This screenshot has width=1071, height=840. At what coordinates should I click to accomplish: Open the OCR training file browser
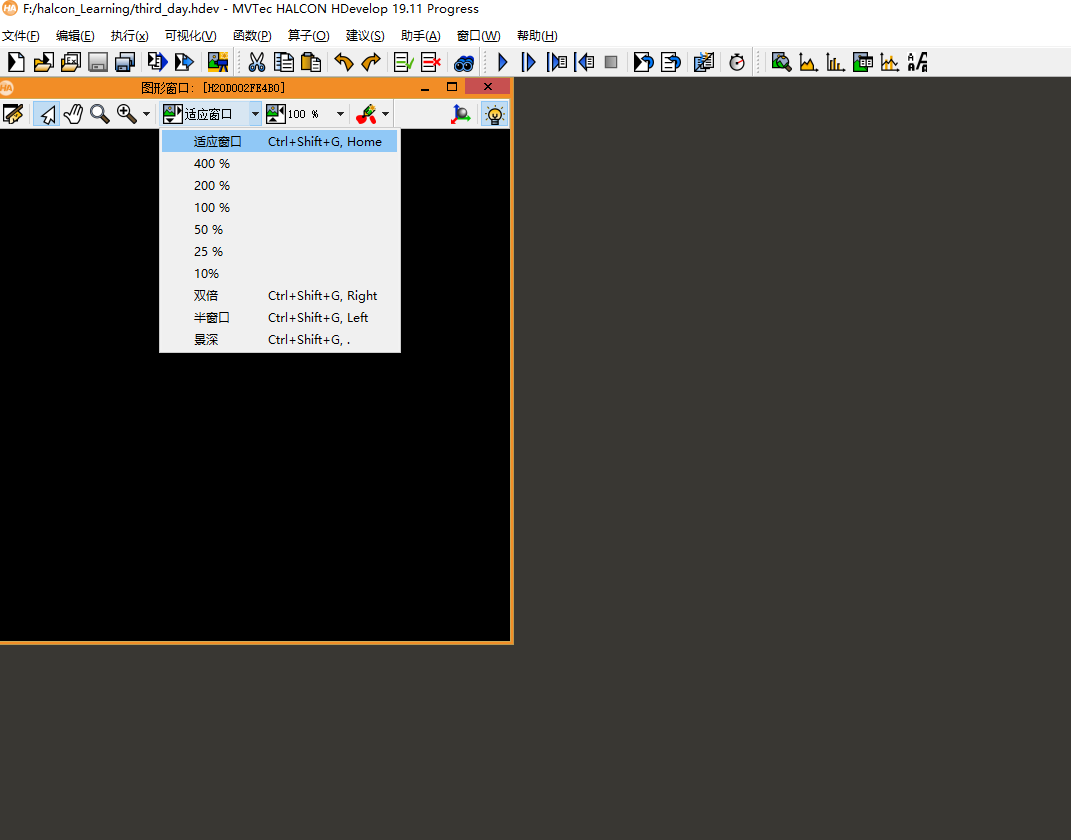[917, 62]
